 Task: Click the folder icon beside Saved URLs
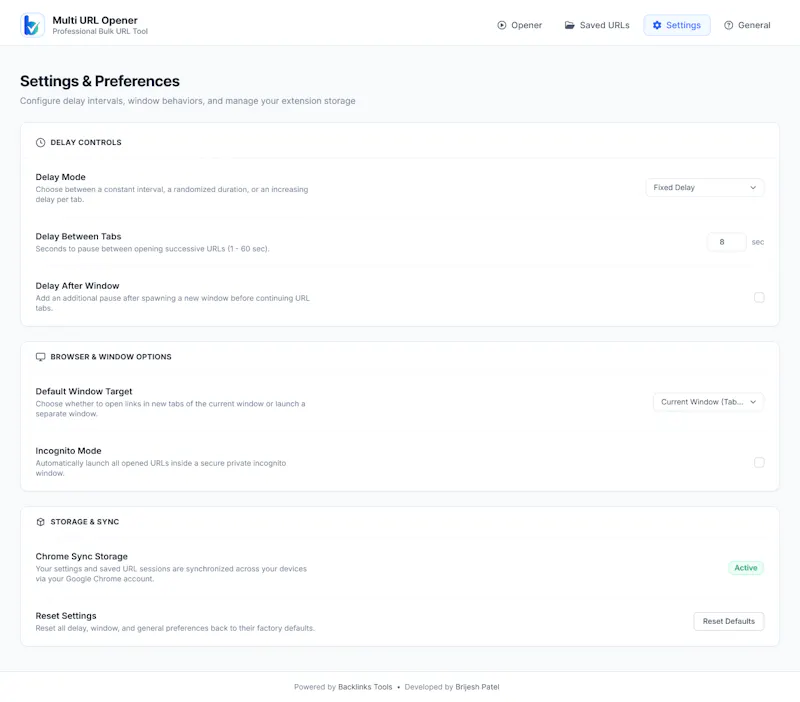click(569, 25)
